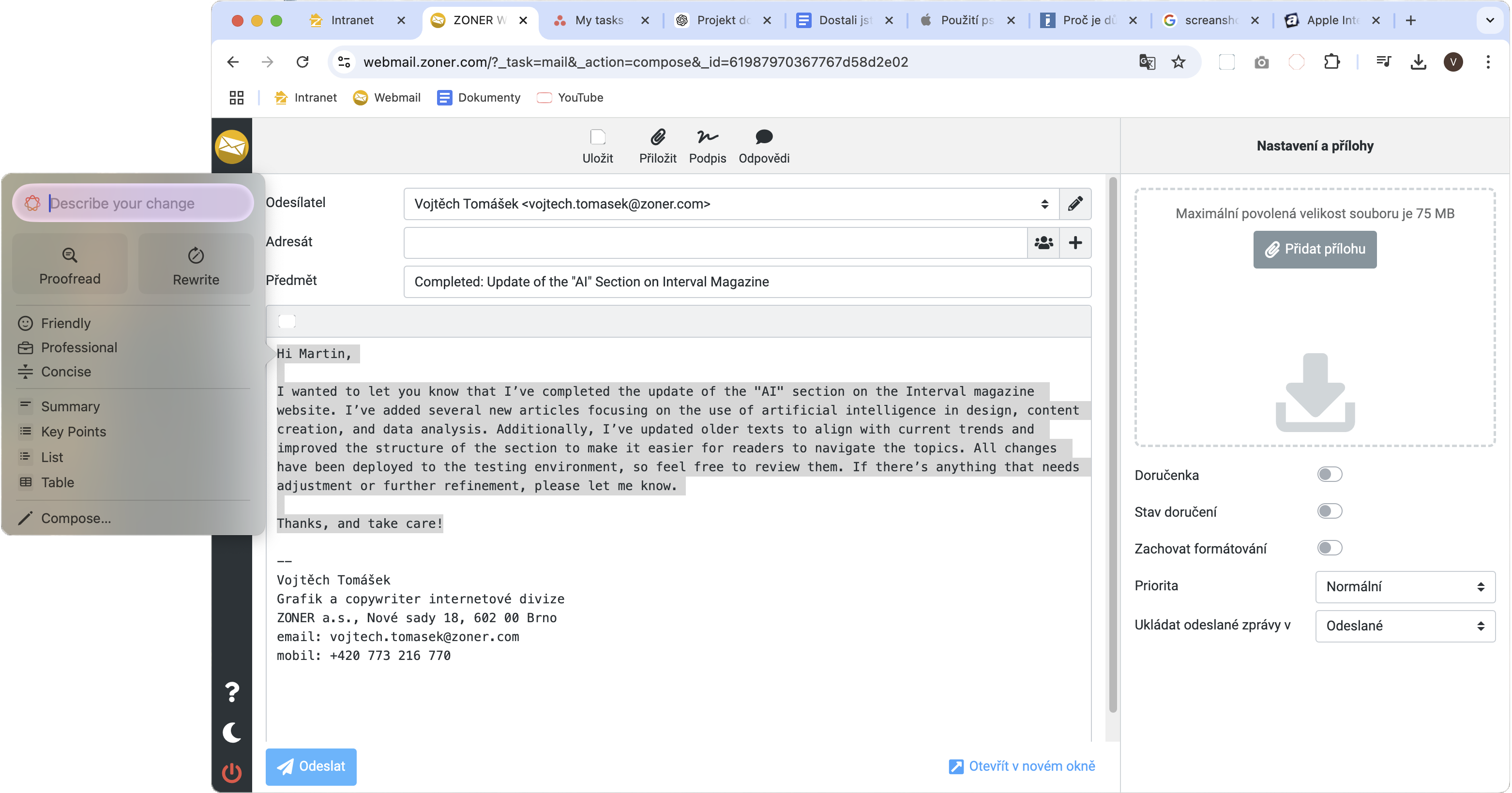
Task: Expand the browser tab search chevron
Action: (x=1490, y=20)
